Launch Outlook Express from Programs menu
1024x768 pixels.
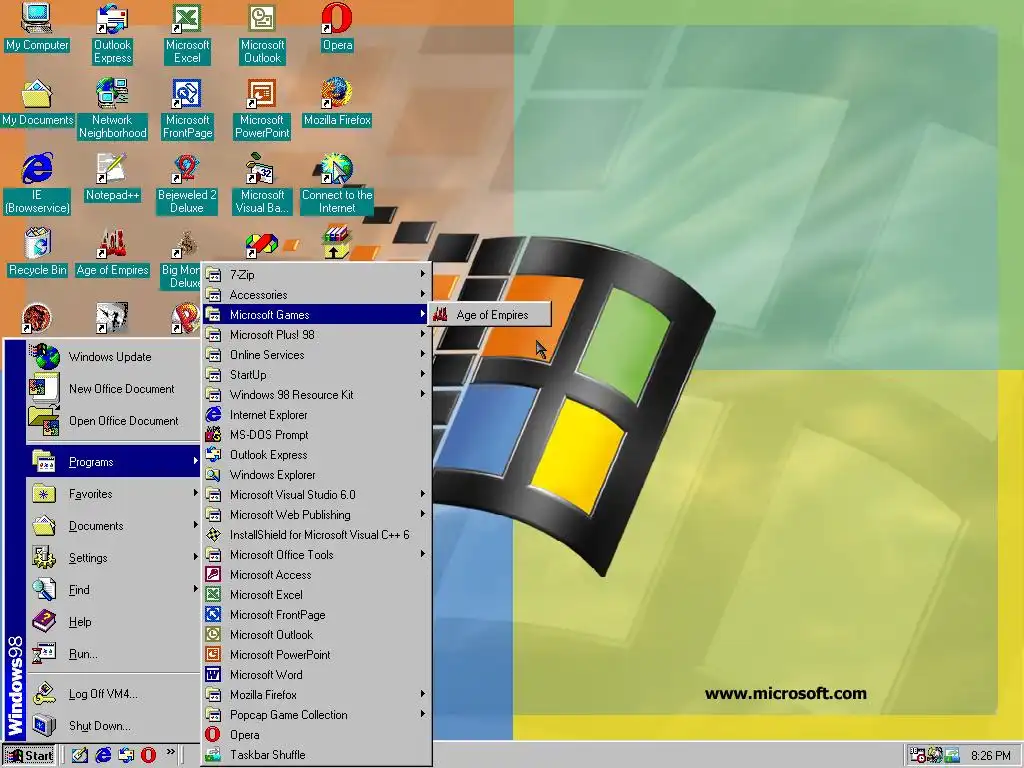click(x=317, y=455)
